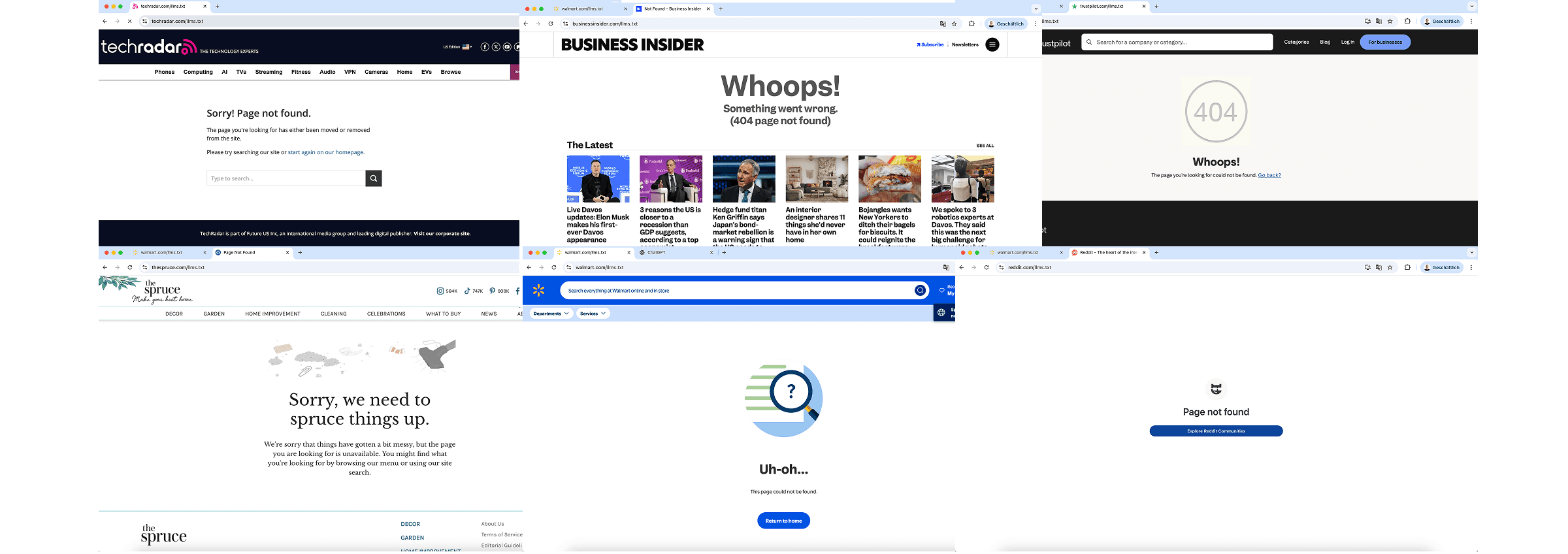Click Business Insider Subscribe link
The height and width of the screenshot is (554, 1568).
click(930, 44)
